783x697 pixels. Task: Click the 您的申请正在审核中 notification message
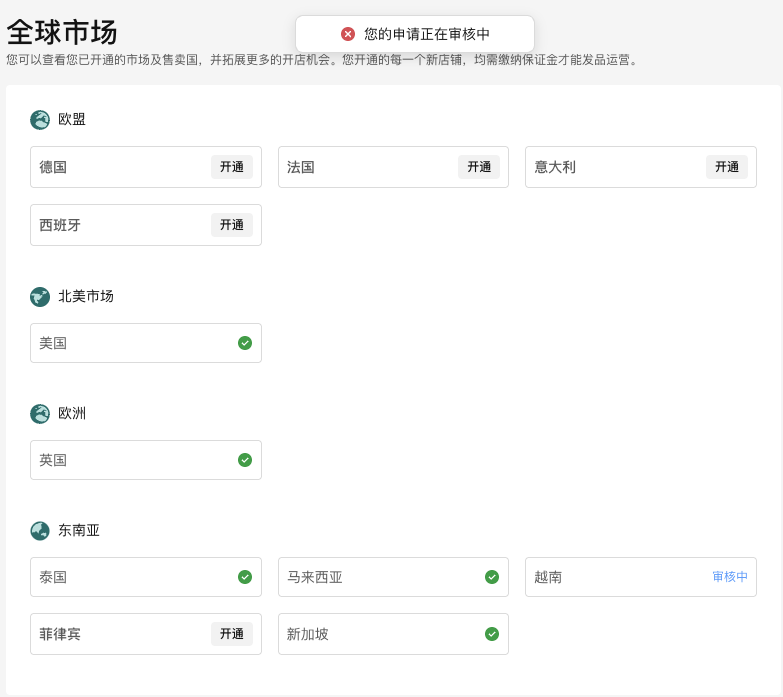(x=427, y=34)
